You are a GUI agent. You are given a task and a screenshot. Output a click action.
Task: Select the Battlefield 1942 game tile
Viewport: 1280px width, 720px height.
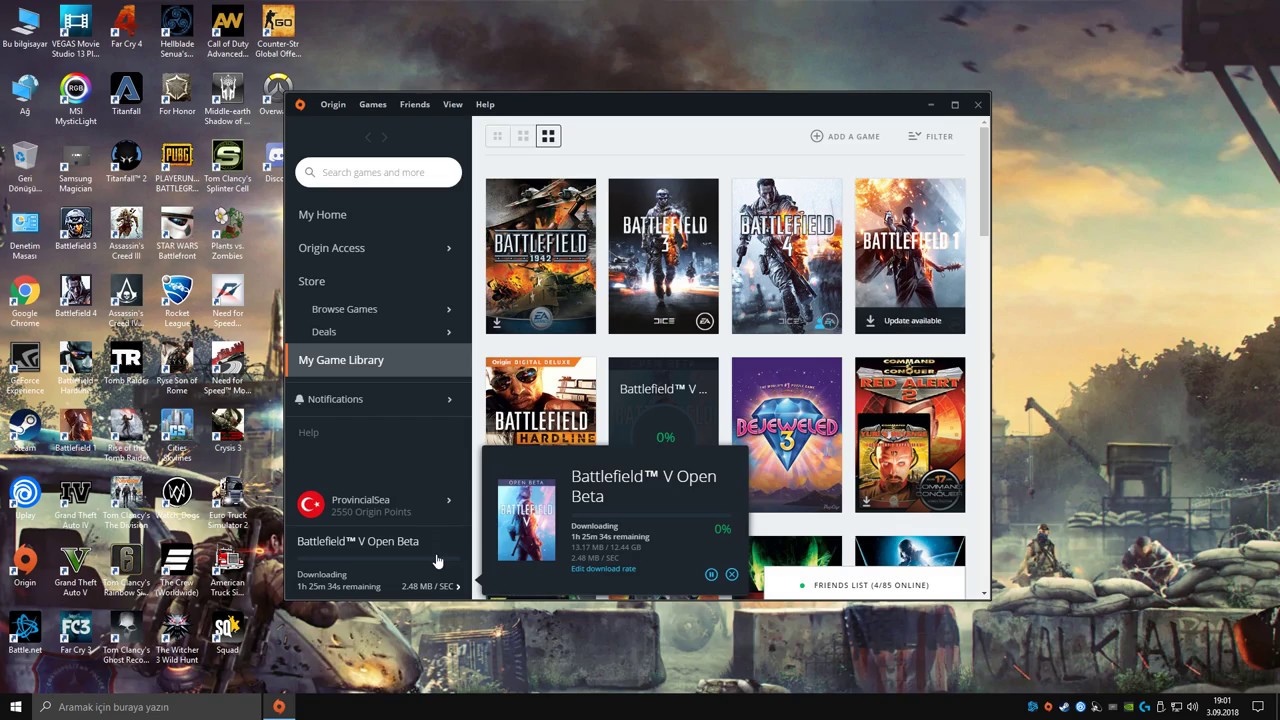[x=541, y=256]
